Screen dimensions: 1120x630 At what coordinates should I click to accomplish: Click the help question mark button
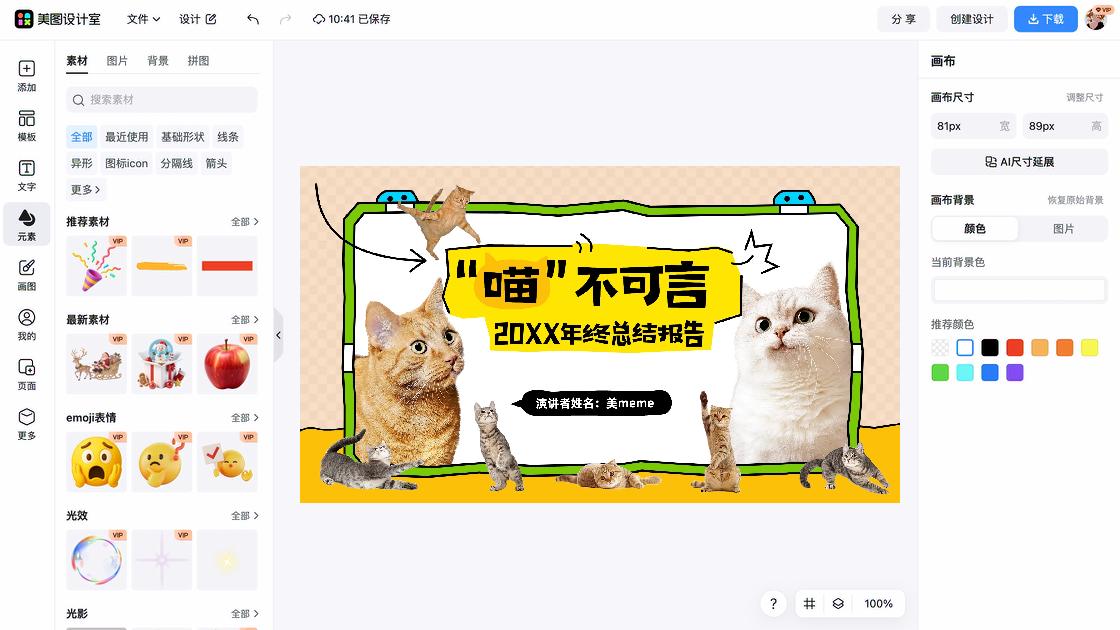pos(773,604)
